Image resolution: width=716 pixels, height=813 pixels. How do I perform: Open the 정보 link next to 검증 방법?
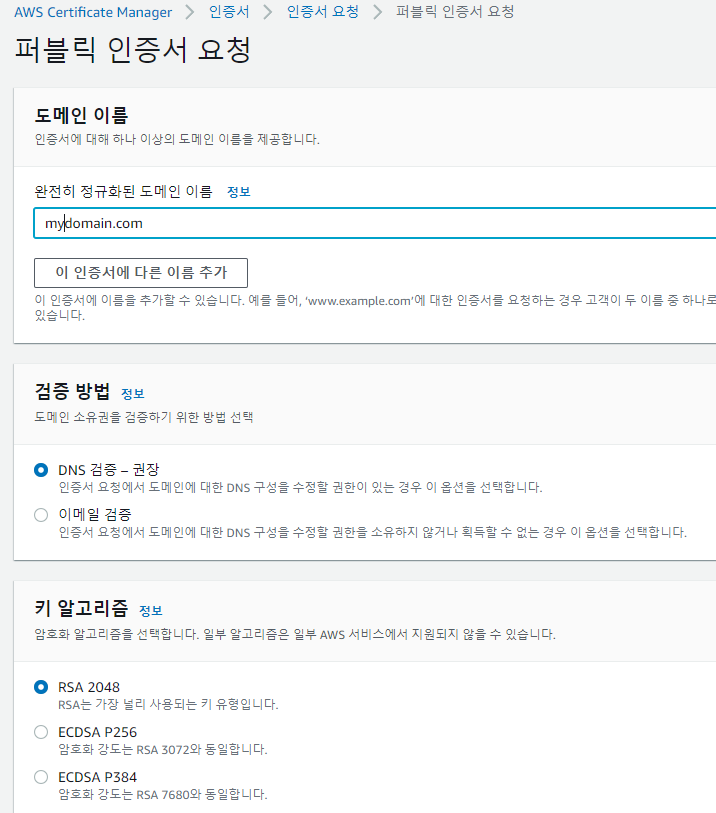coord(132,394)
